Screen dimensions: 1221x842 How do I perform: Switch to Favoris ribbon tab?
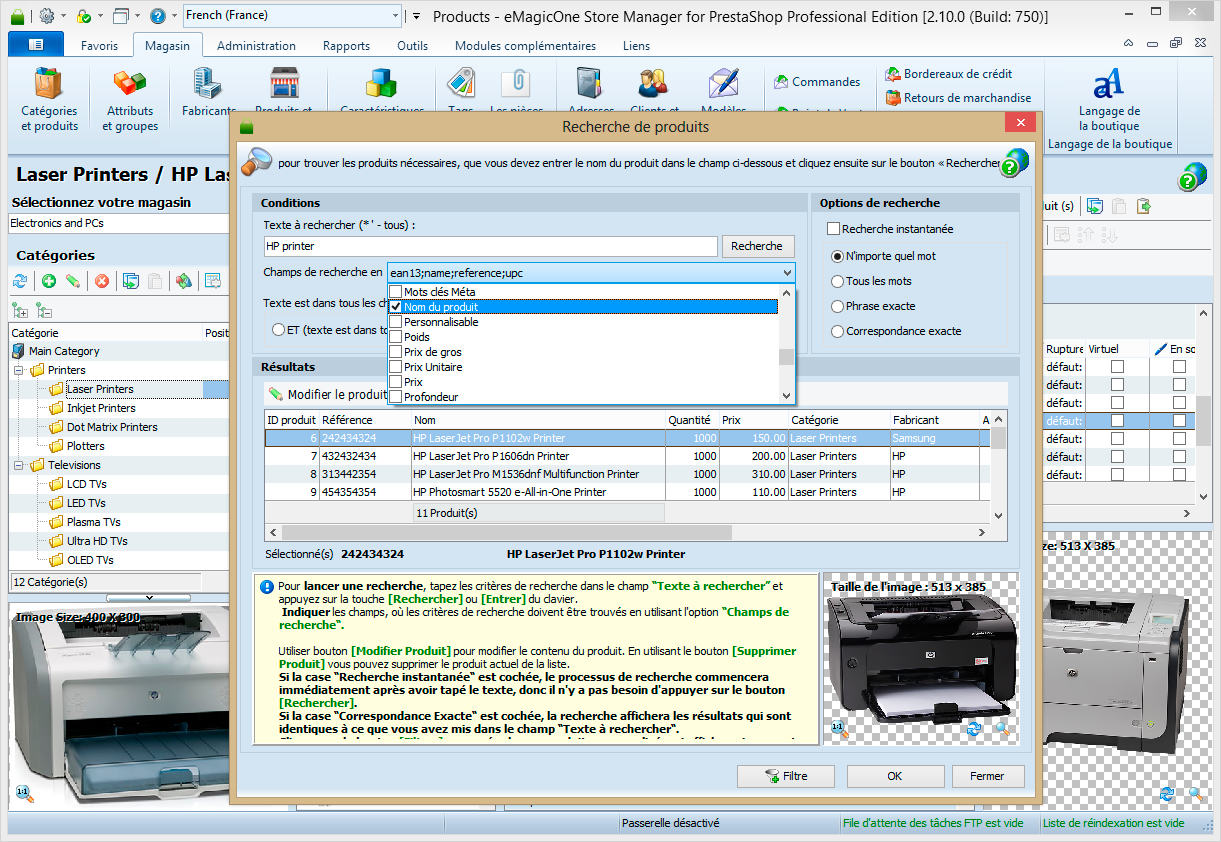coord(99,45)
